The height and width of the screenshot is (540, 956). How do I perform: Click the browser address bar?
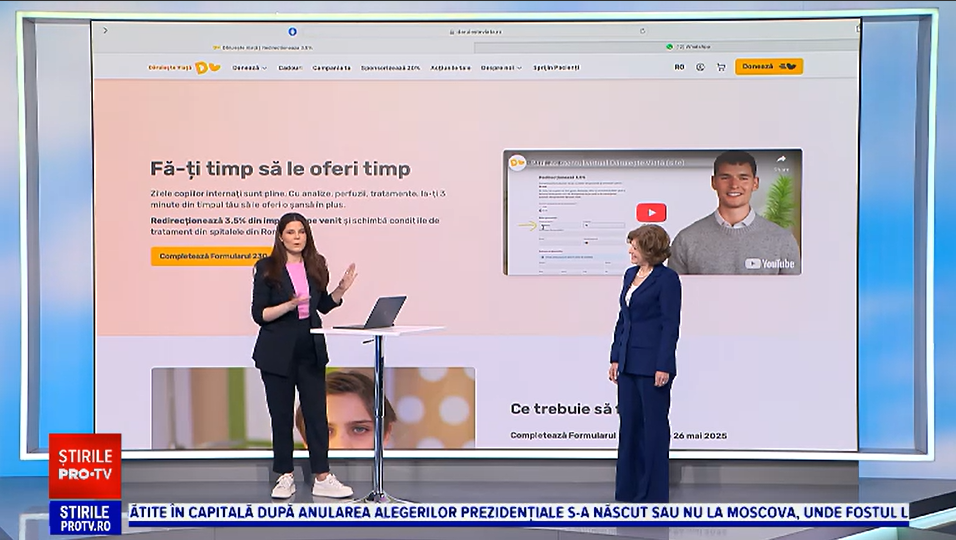click(x=474, y=31)
